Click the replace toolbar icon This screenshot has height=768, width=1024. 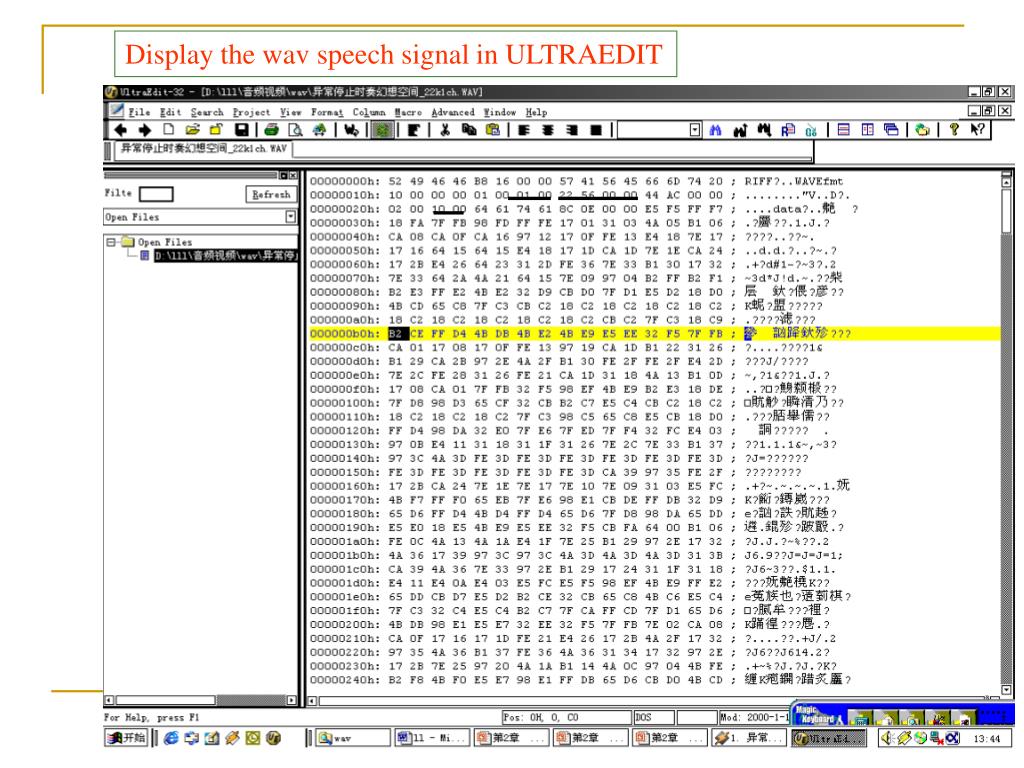point(788,130)
